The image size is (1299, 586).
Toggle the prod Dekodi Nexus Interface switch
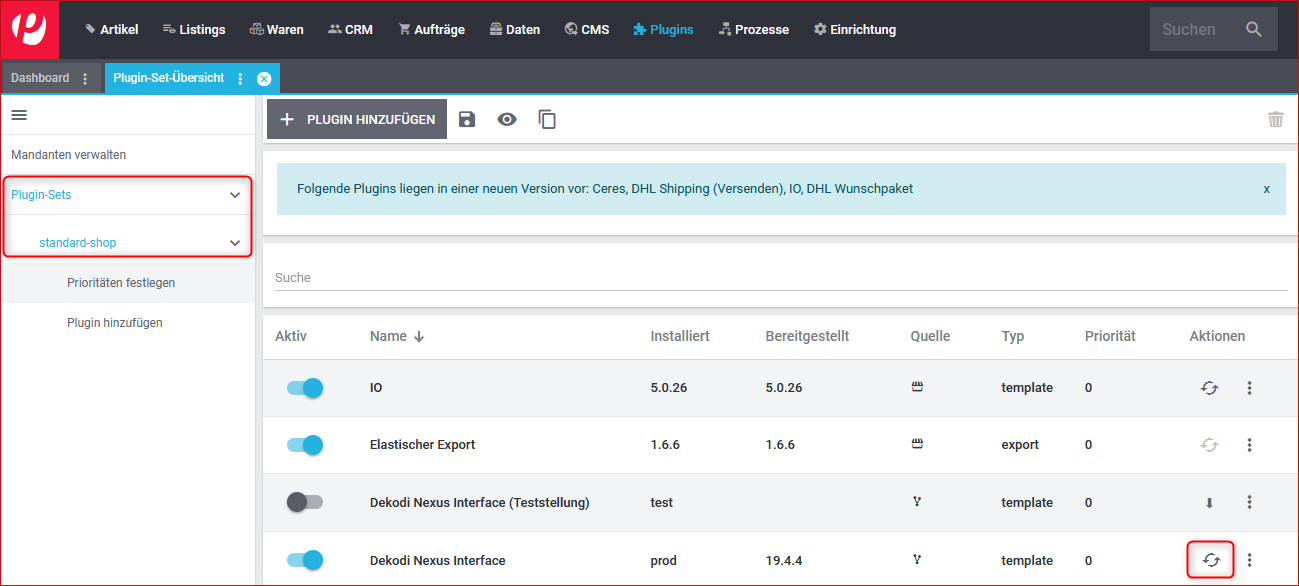pyautogui.click(x=305, y=560)
